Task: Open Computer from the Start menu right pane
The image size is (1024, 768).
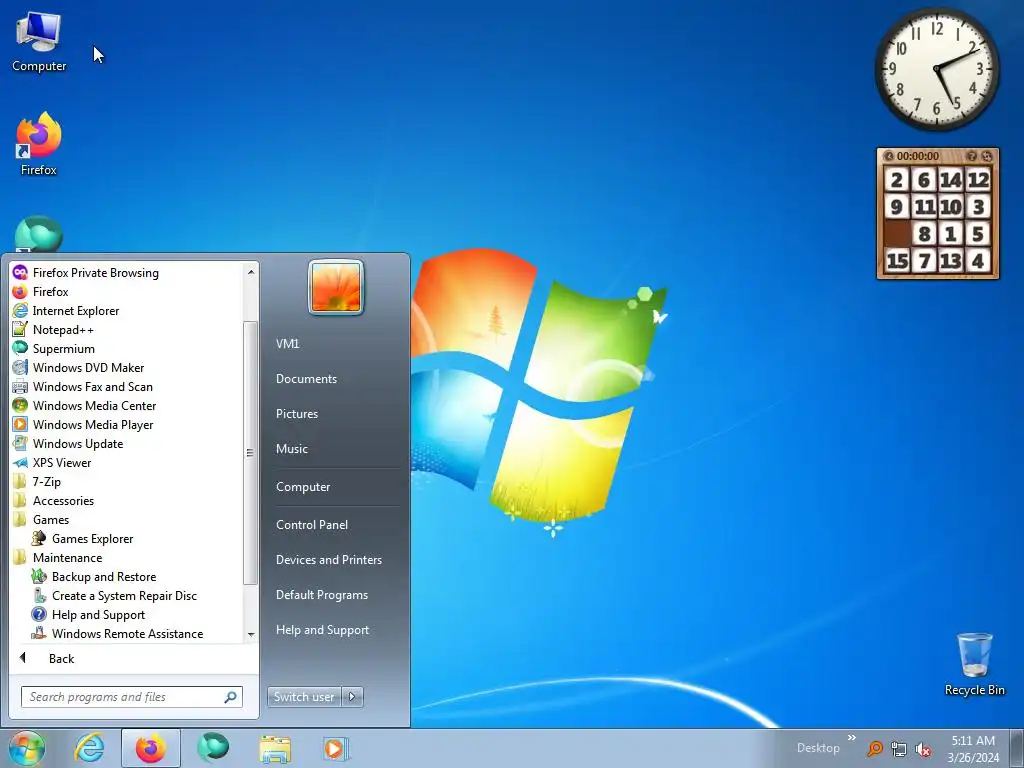Action: point(336,487)
